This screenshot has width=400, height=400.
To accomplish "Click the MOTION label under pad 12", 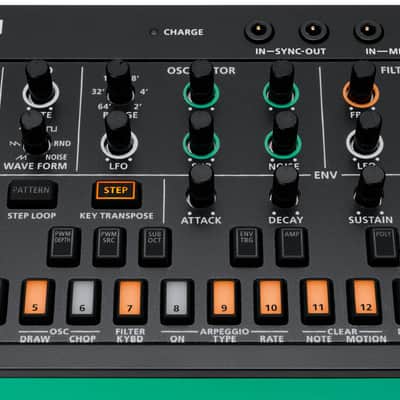I will pyautogui.click(x=366, y=339).
